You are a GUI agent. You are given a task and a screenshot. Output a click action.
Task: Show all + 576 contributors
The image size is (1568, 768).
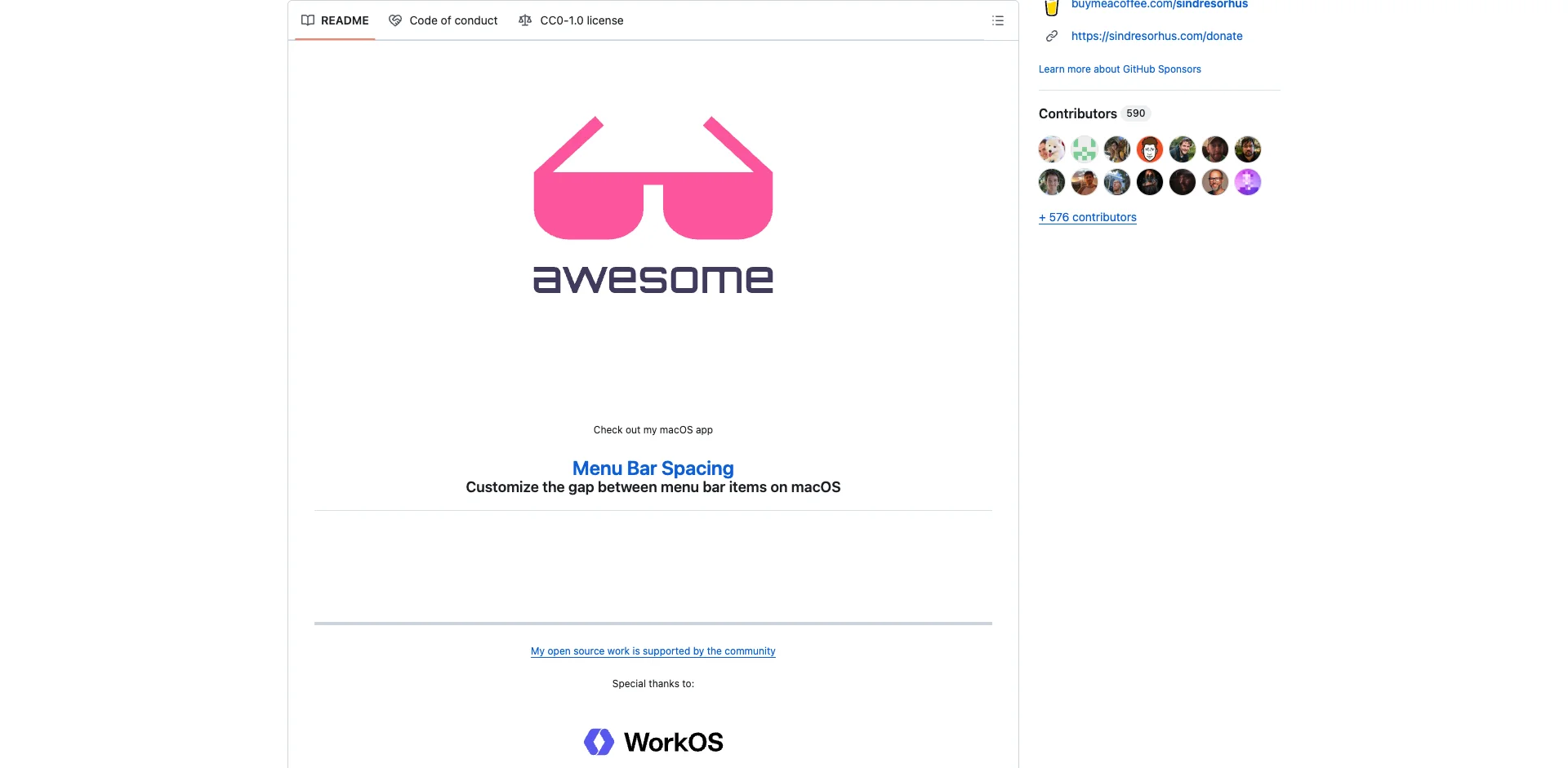tap(1088, 217)
